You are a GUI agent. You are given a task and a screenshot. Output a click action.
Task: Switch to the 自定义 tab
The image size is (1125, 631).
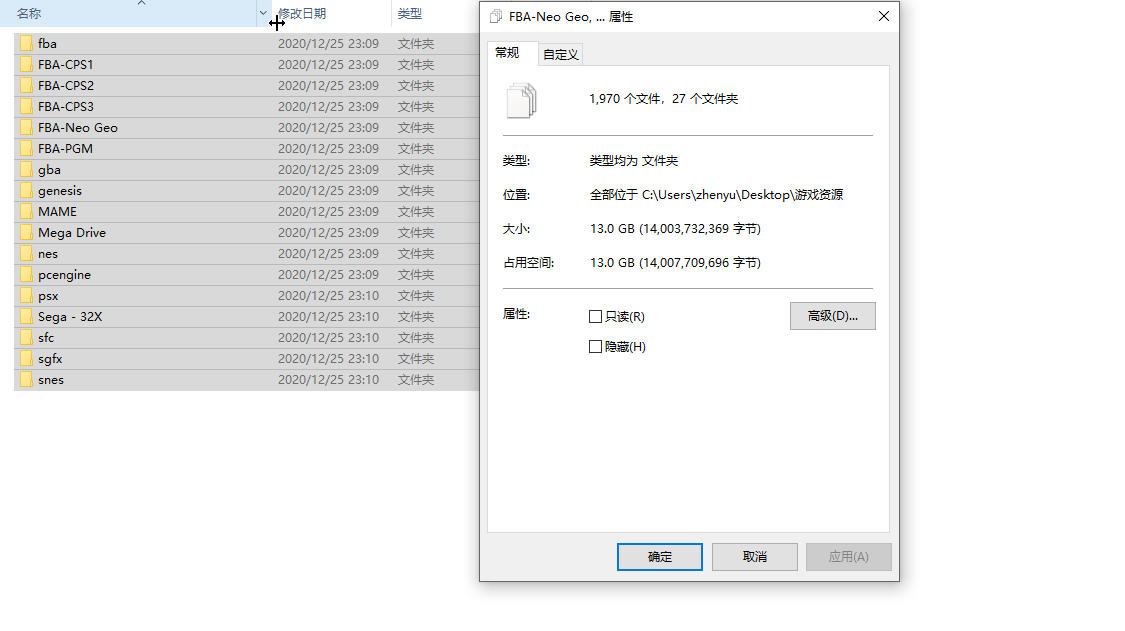click(x=560, y=55)
